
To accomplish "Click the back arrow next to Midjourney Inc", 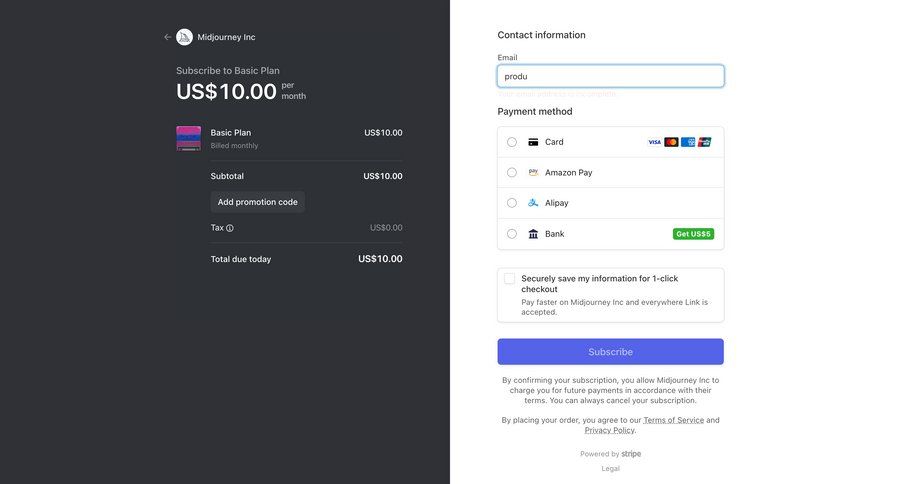I will [x=168, y=37].
